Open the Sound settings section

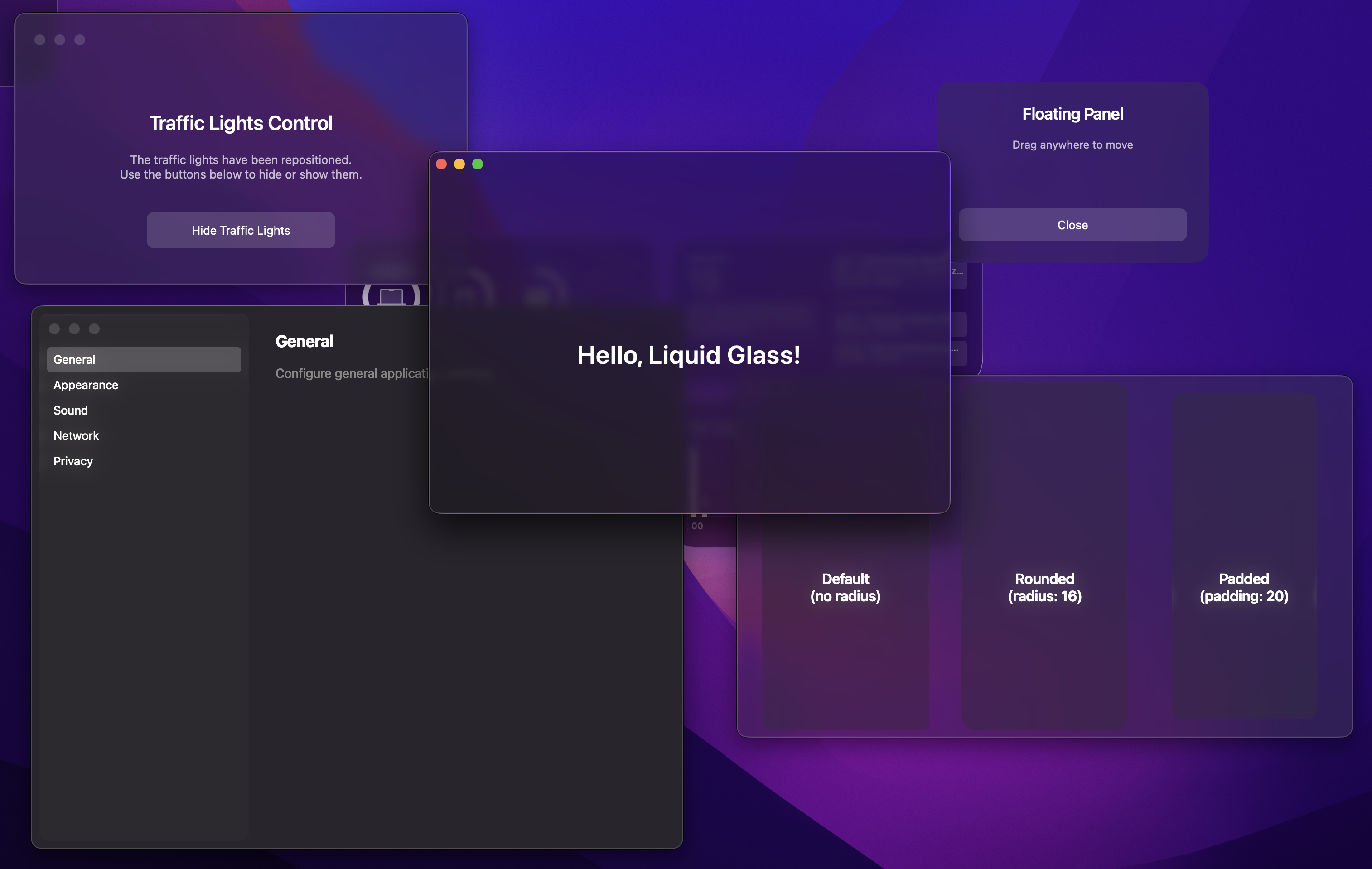click(x=70, y=410)
